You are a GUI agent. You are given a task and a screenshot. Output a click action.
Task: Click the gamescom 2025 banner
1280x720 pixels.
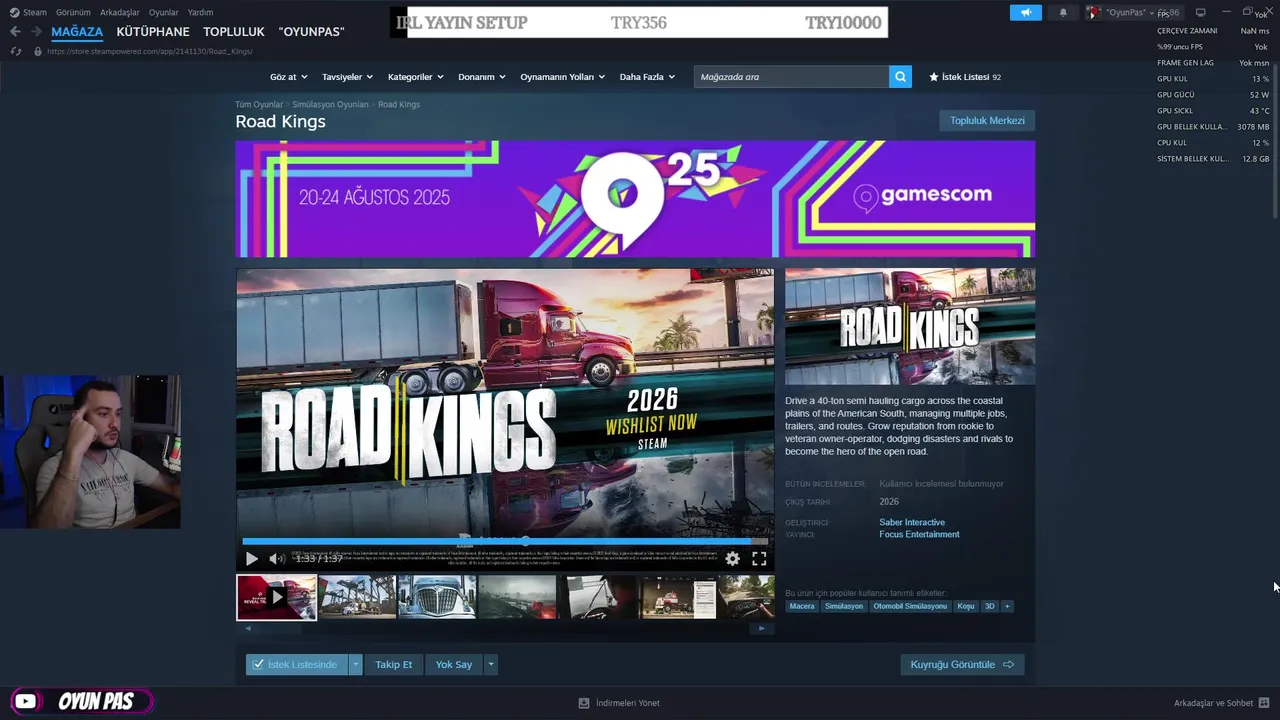[x=635, y=199]
